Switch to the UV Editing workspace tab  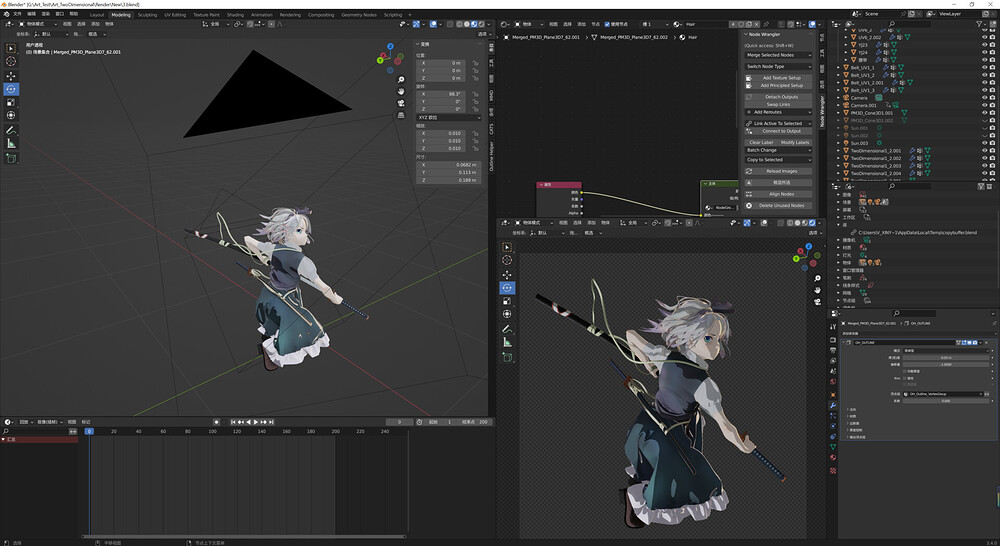[x=175, y=15]
